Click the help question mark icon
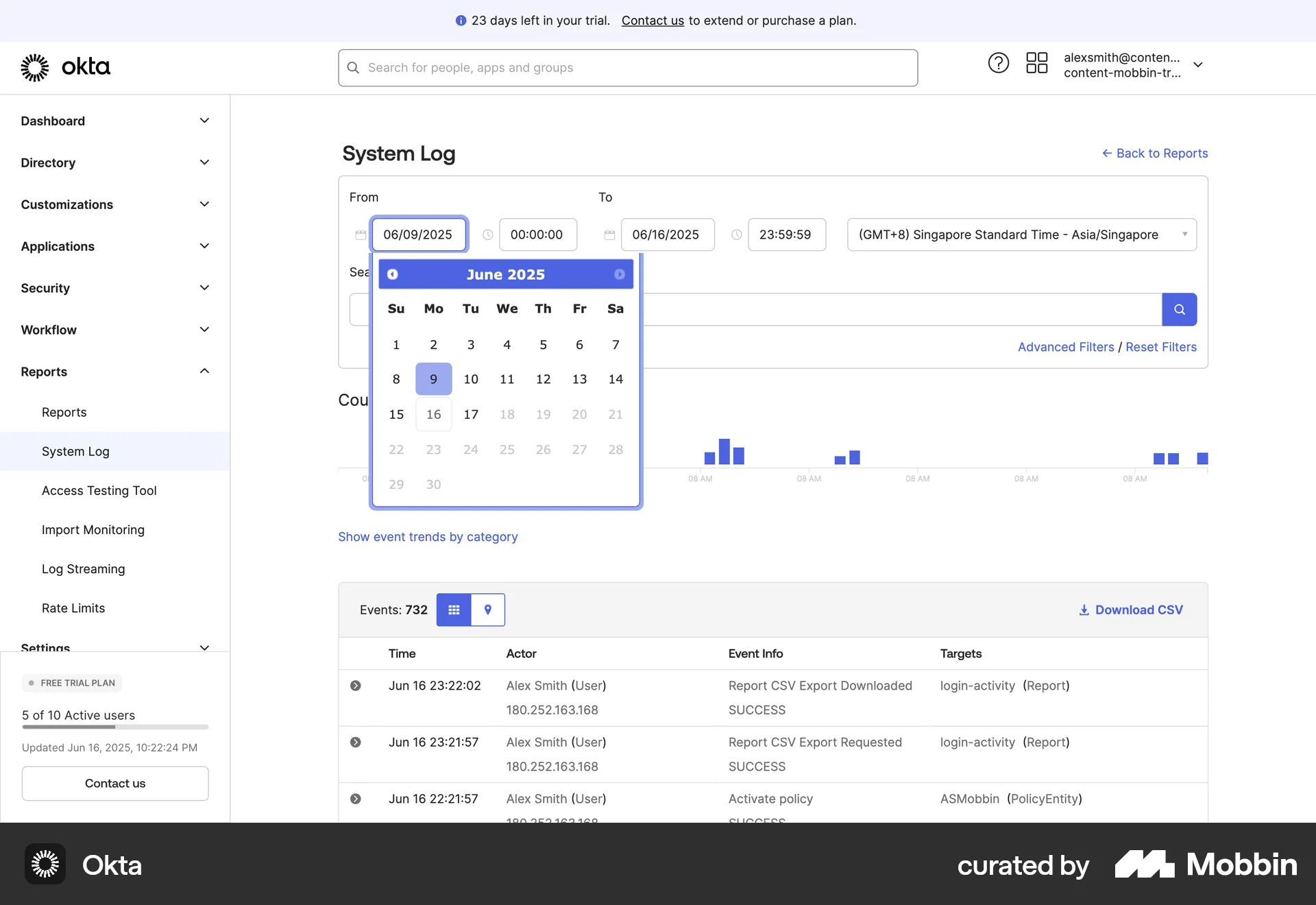The width and height of the screenshot is (1316, 905). pyautogui.click(x=998, y=62)
